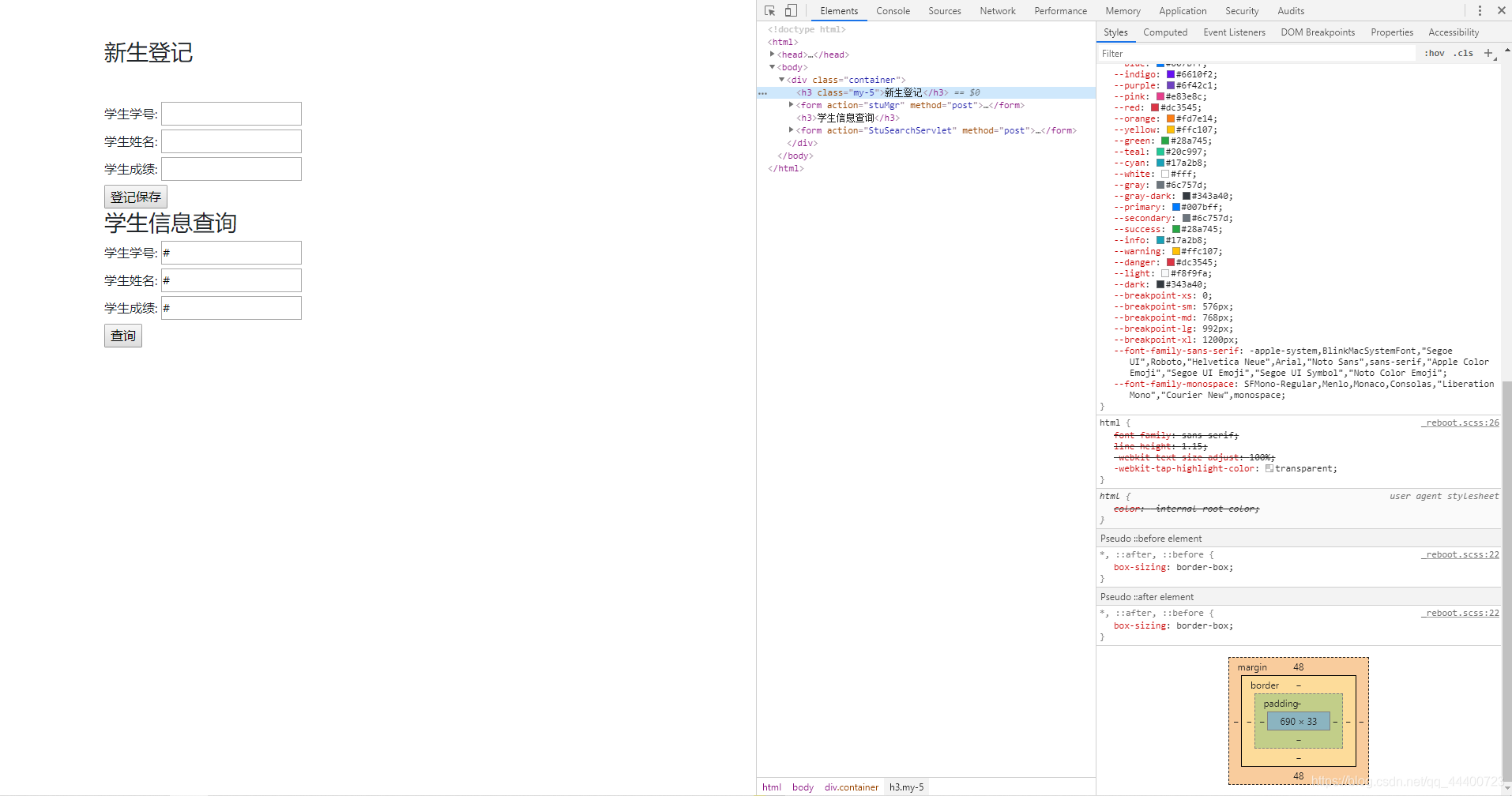Switch to Computed styles tab

pos(1165,32)
